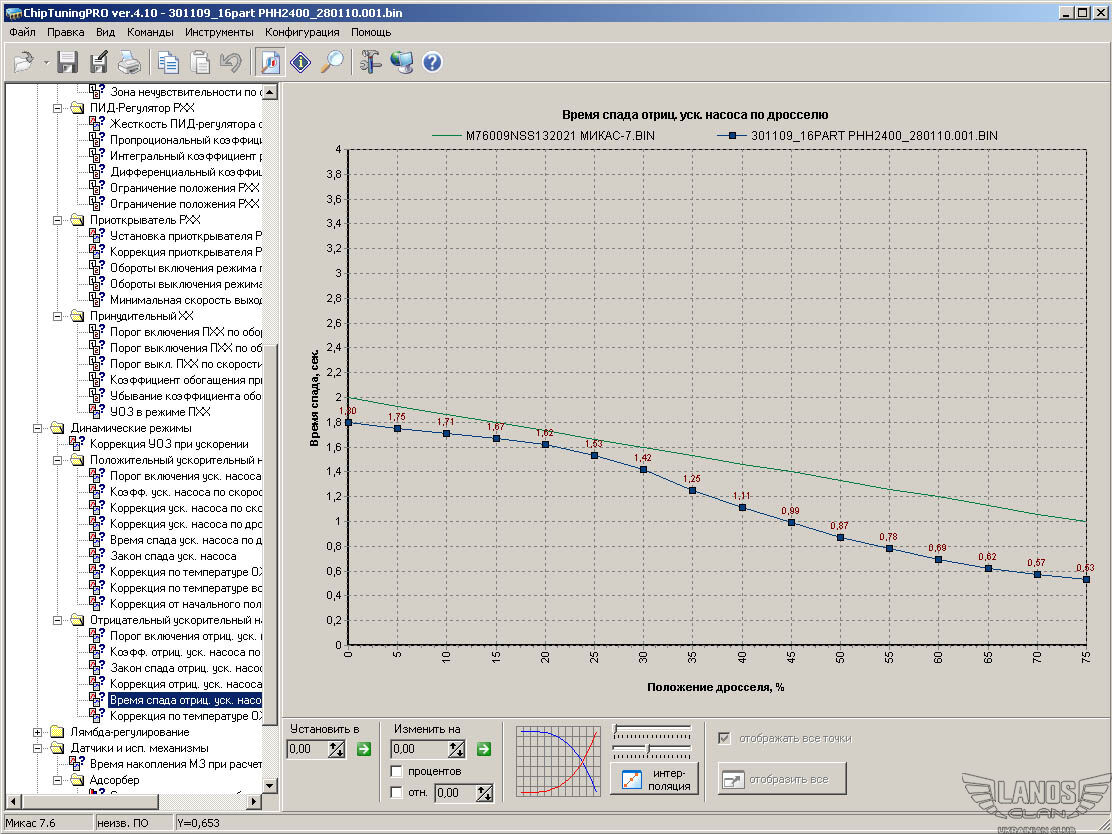Click the Help question mark icon
The width and height of the screenshot is (1112, 834).
pos(432,63)
